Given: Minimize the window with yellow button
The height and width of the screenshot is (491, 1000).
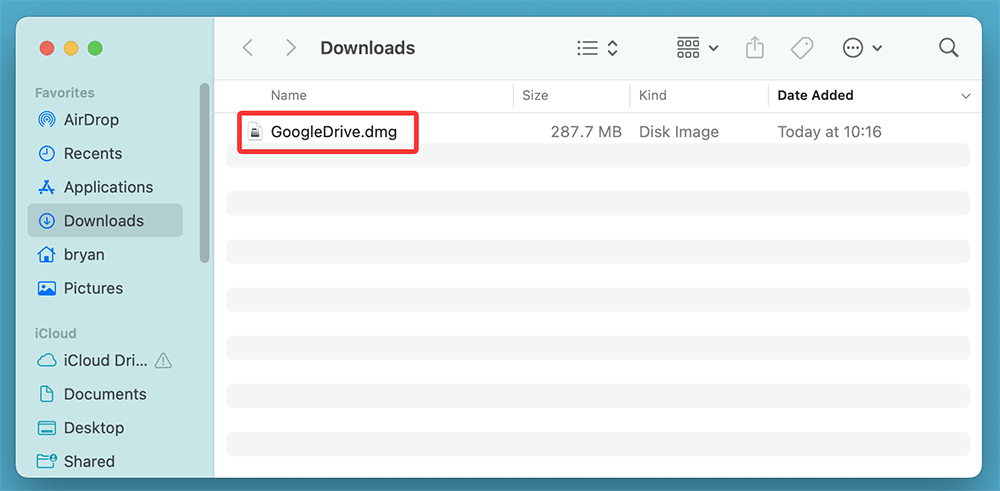Looking at the screenshot, I should coord(71,48).
